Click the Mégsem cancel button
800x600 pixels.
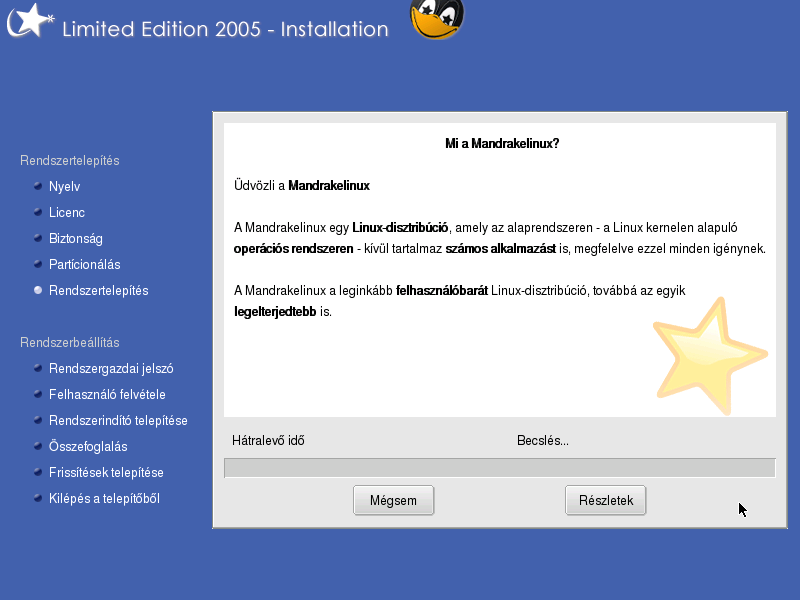coord(393,500)
